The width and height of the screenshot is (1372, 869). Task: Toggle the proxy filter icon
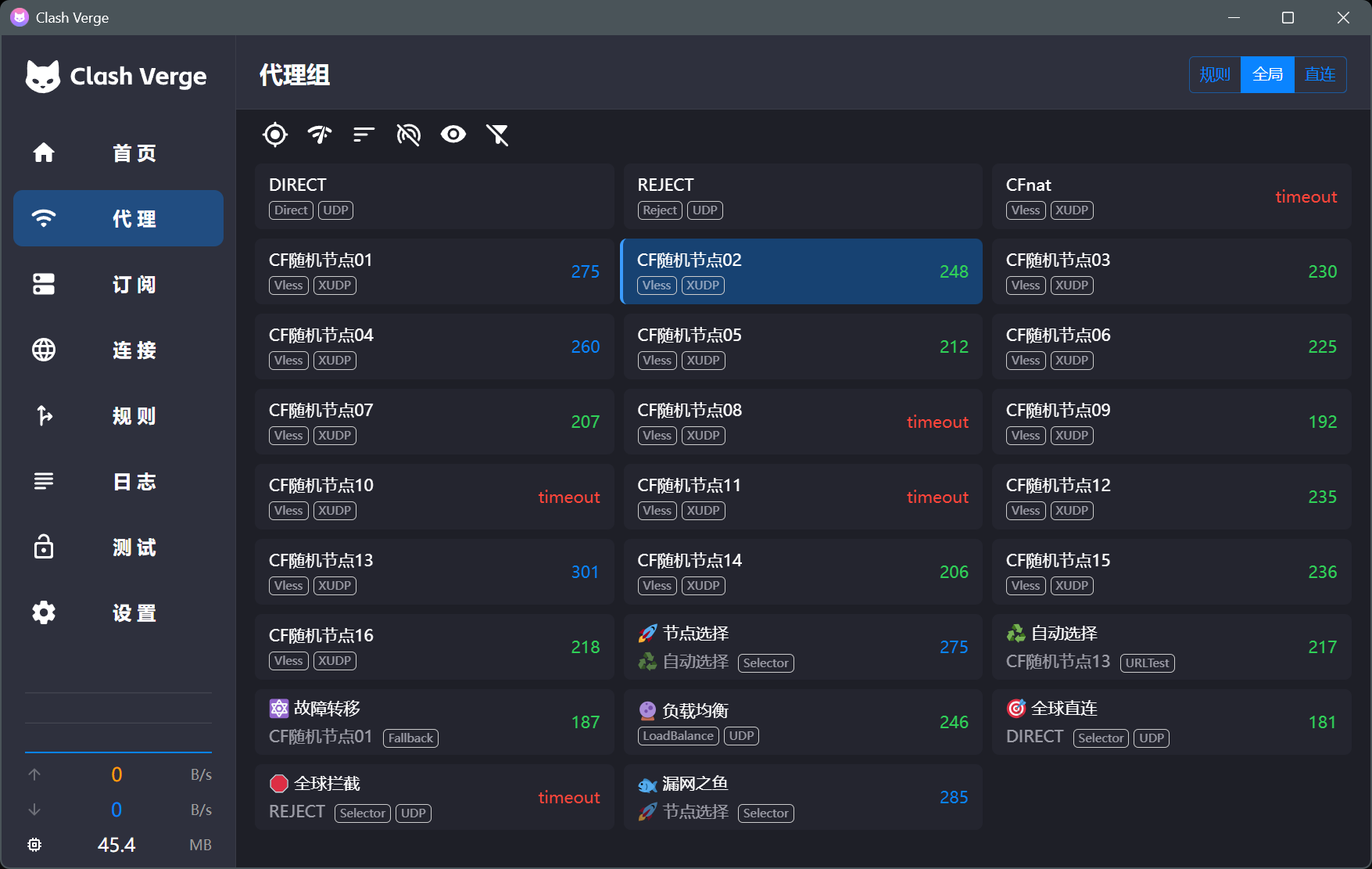497,135
